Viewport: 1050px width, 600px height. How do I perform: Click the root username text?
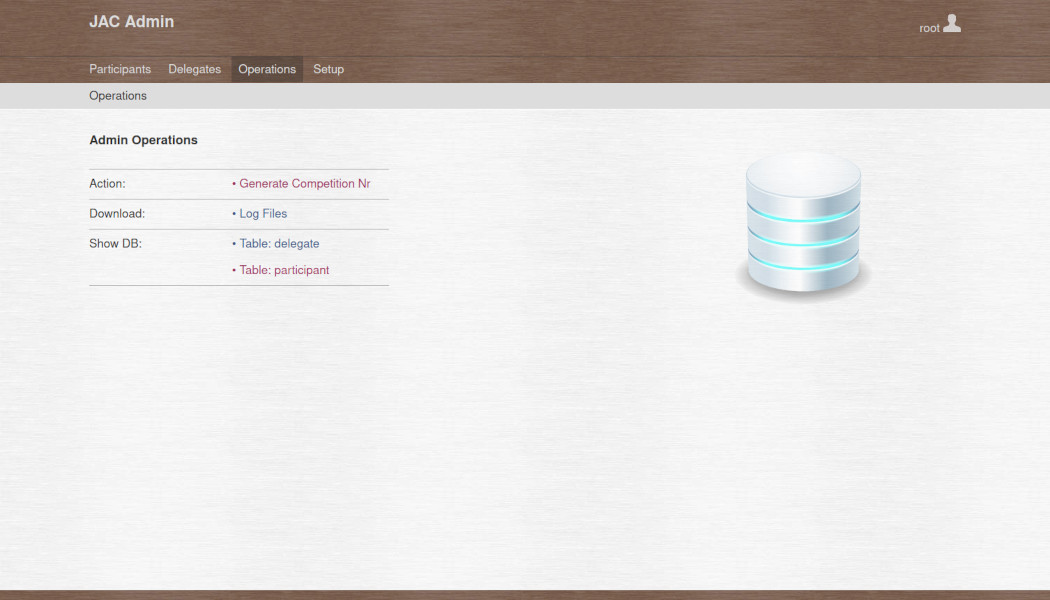click(x=929, y=28)
